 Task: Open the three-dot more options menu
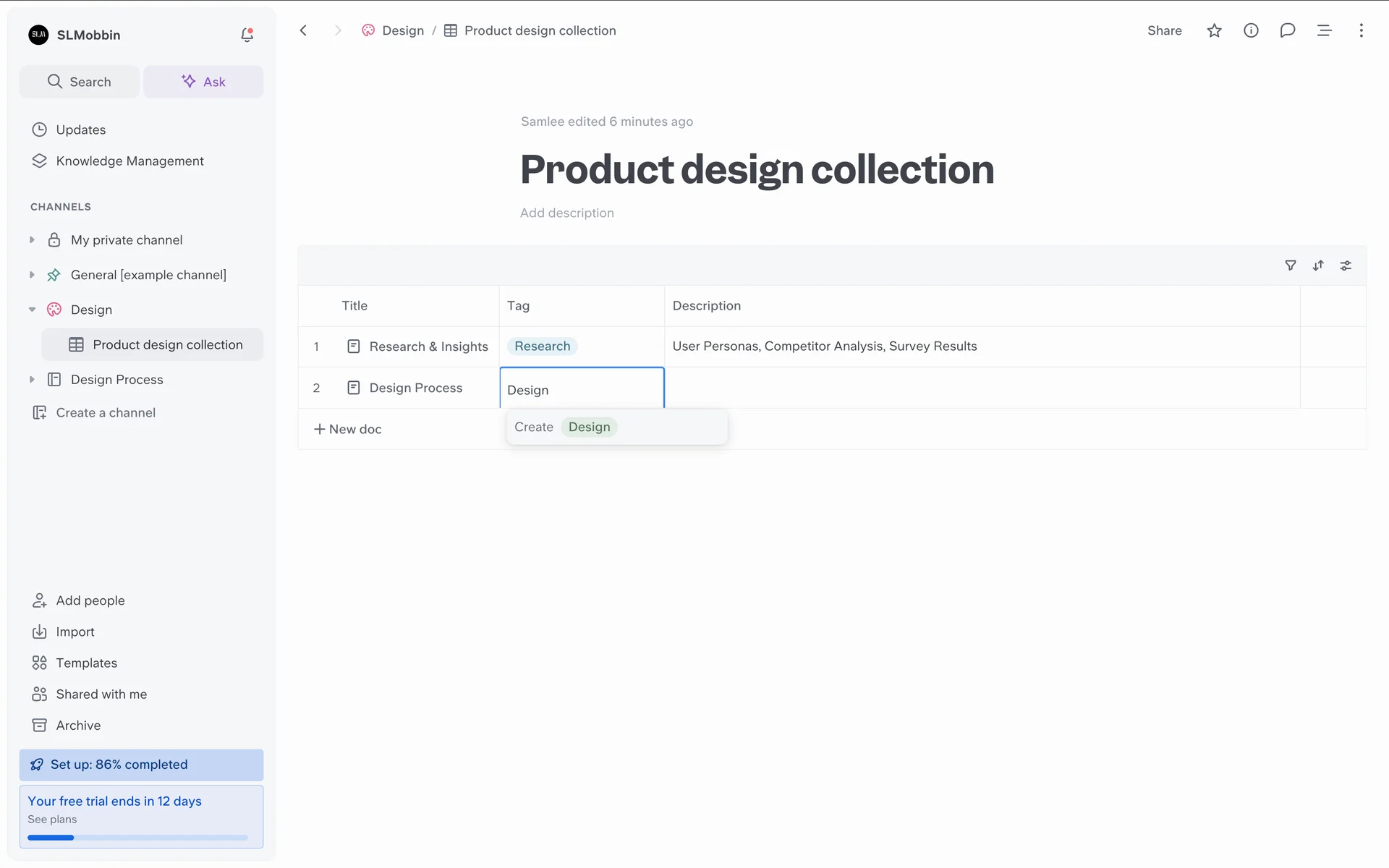coord(1361,30)
